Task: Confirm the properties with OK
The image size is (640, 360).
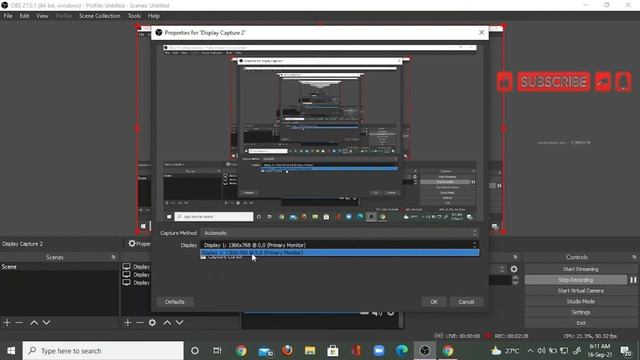Action: coord(434,302)
